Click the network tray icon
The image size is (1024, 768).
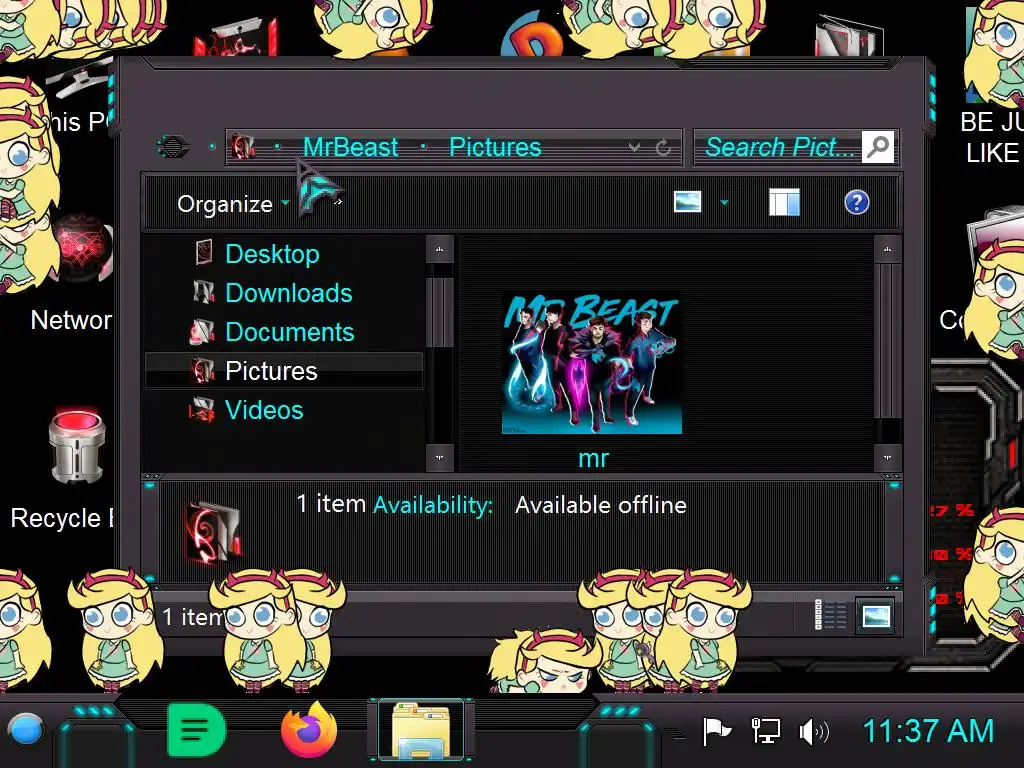765,731
